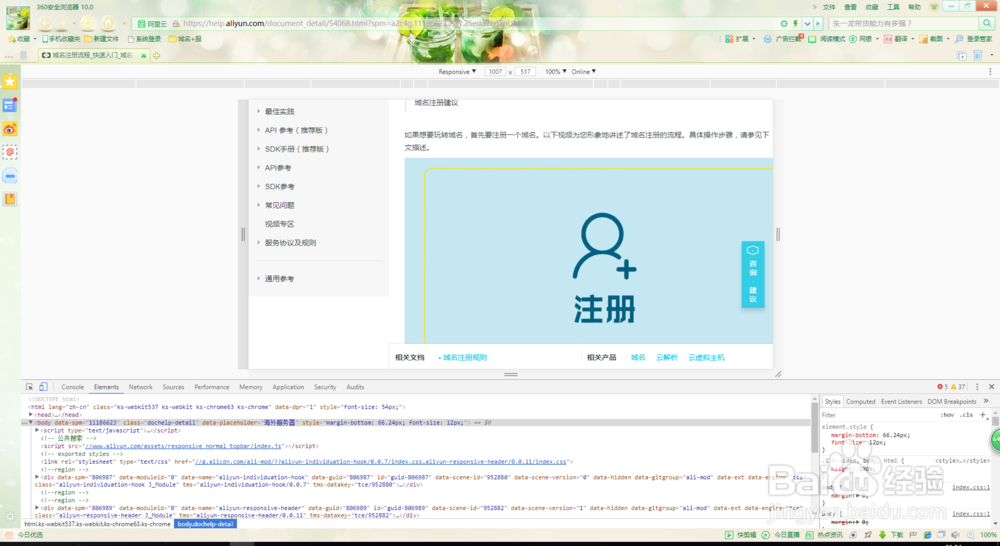Switch to the Console tab
This screenshot has height=546, width=1000.
click(x=73, y=387)
